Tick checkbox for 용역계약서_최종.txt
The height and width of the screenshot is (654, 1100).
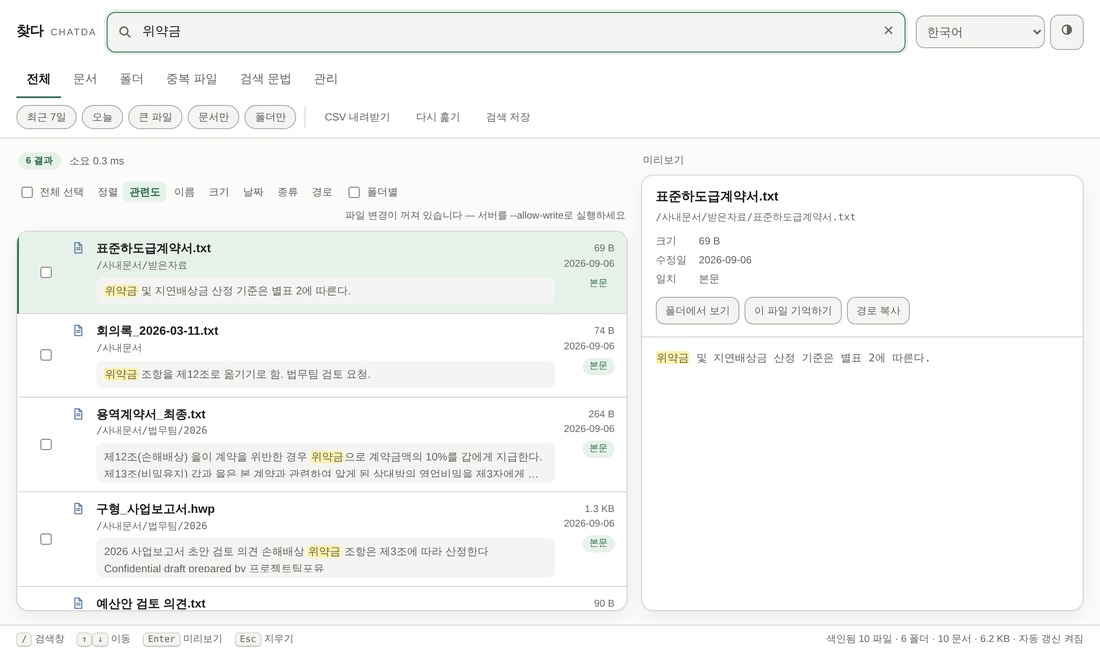click(46, 444)
